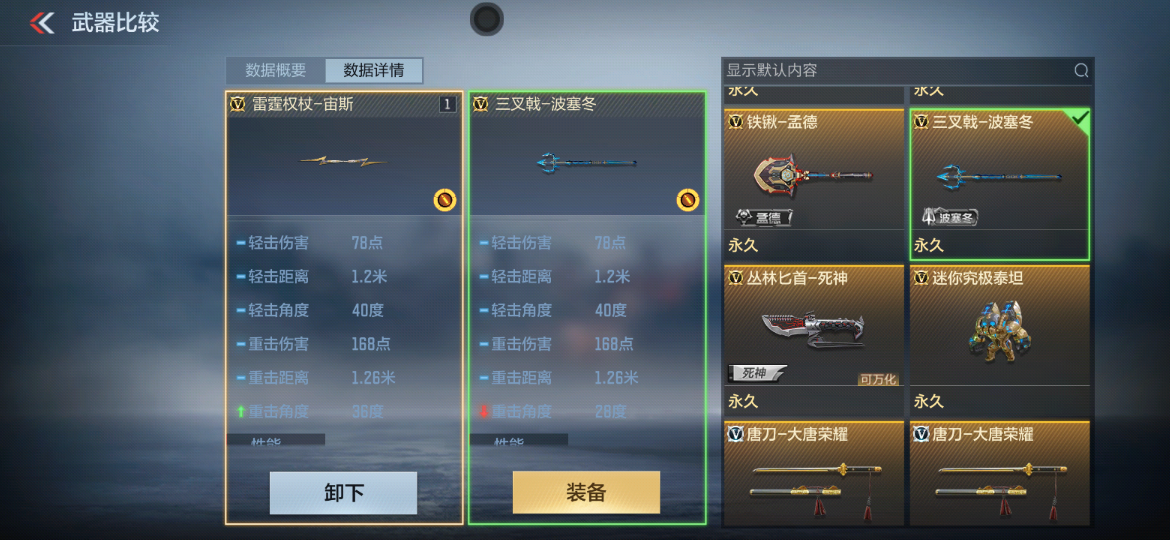Expand the 性能 section under 雷霆权杖
The width and height of the screenshot is (1170, 540).
click(276, 439)
